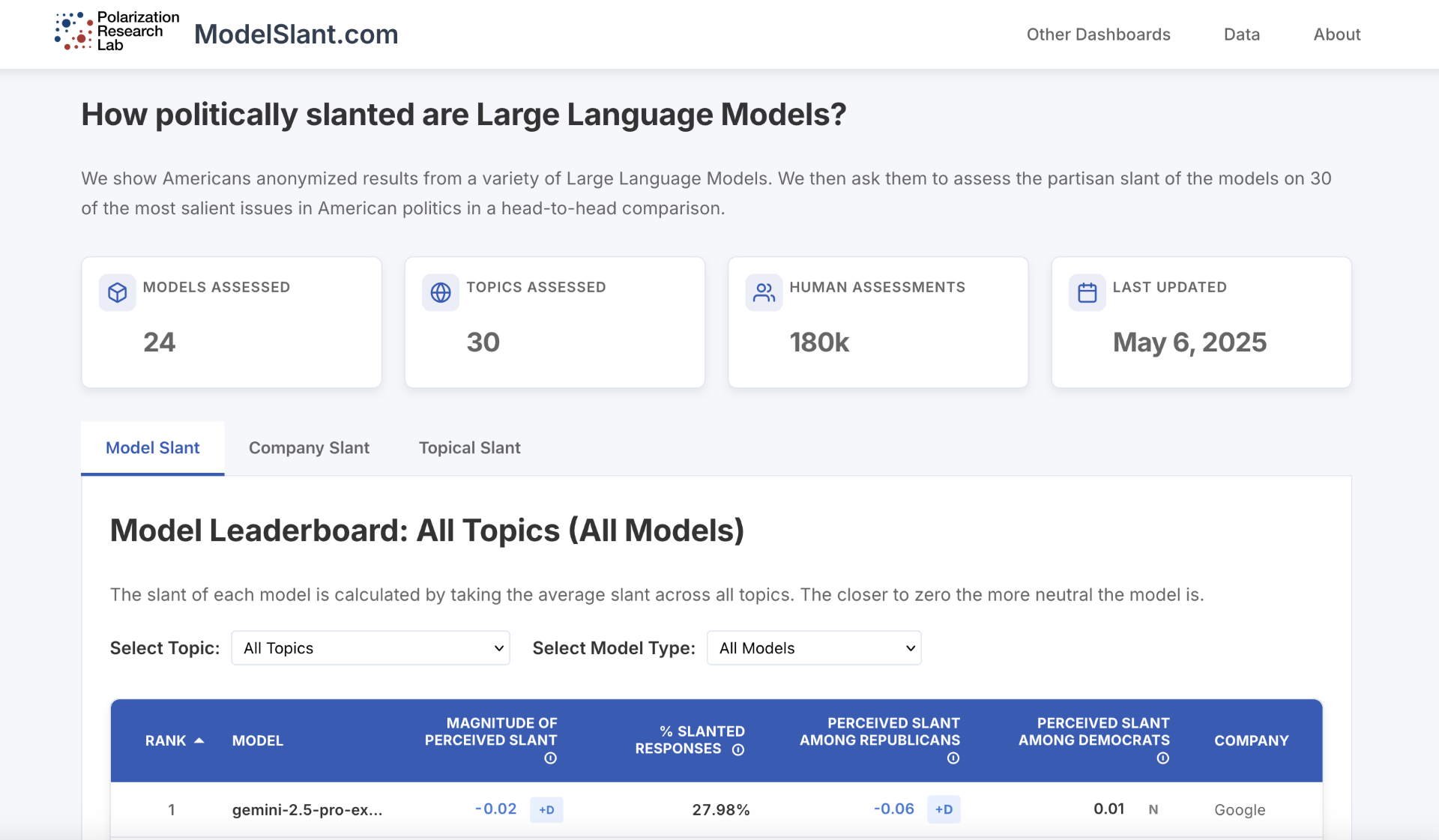This screenshot has height=840, width=1439.
Task: Switch to the Company Slant tab
Action: coord(309,447)
